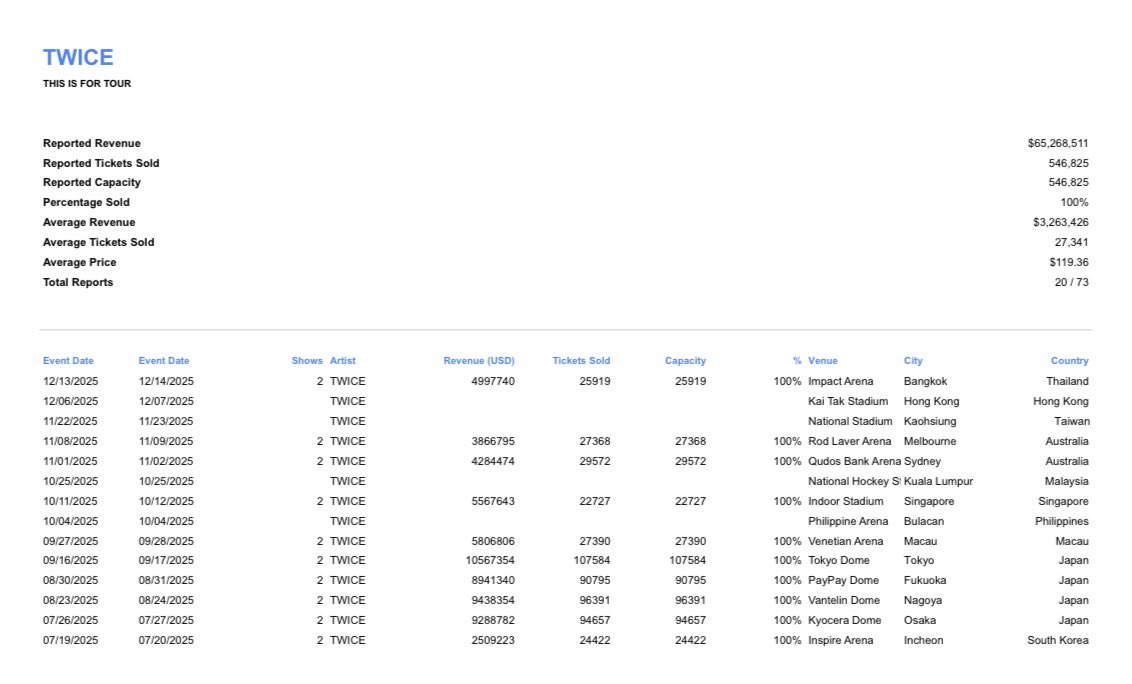Sort by the City column header
Image resolution: width=1132 pixels, height=684 pixels.
[x=913, y=360]
